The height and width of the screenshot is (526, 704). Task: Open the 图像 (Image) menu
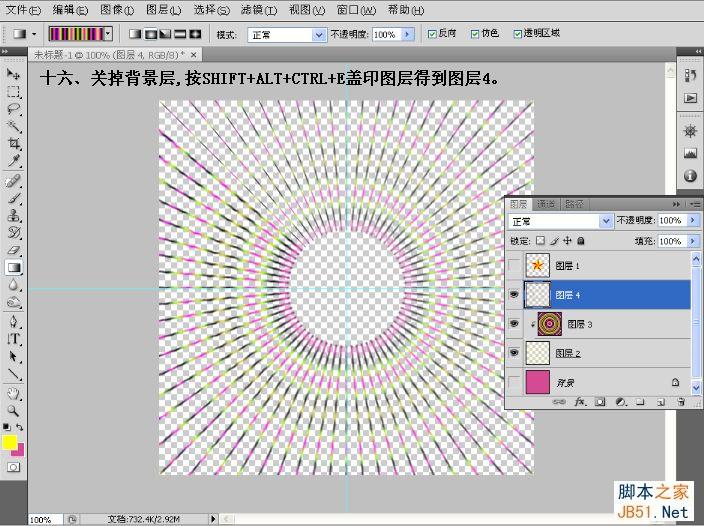117,10
